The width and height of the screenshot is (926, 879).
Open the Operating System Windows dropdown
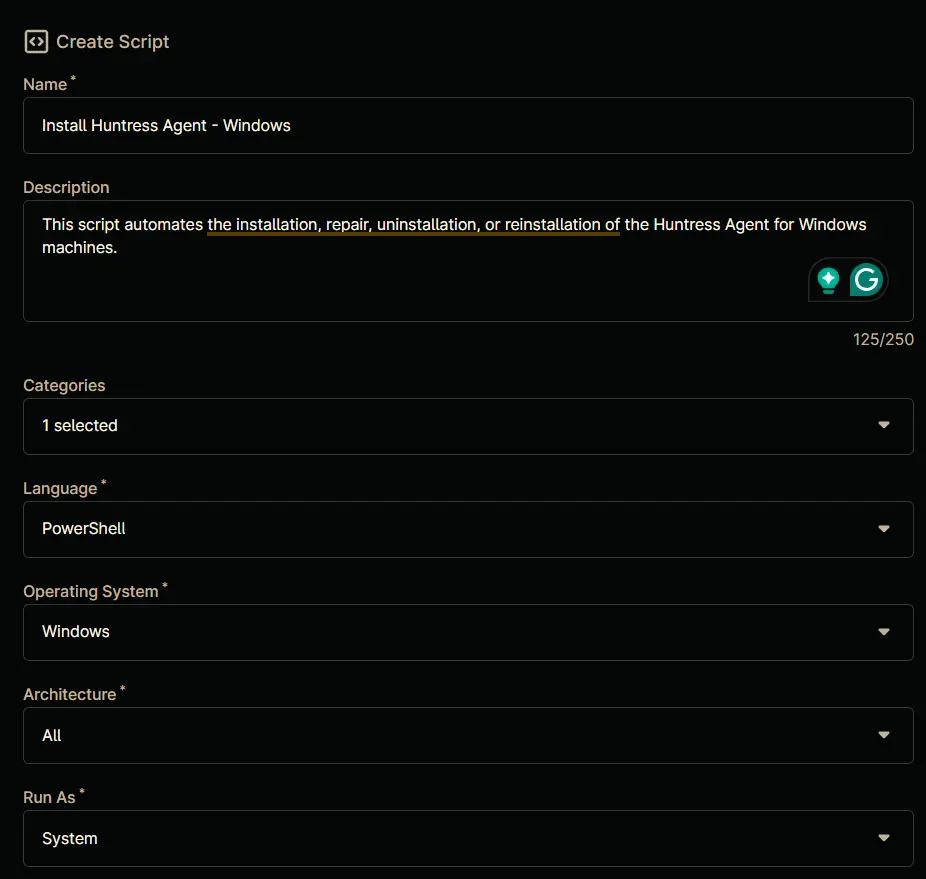tap(468, 632)
